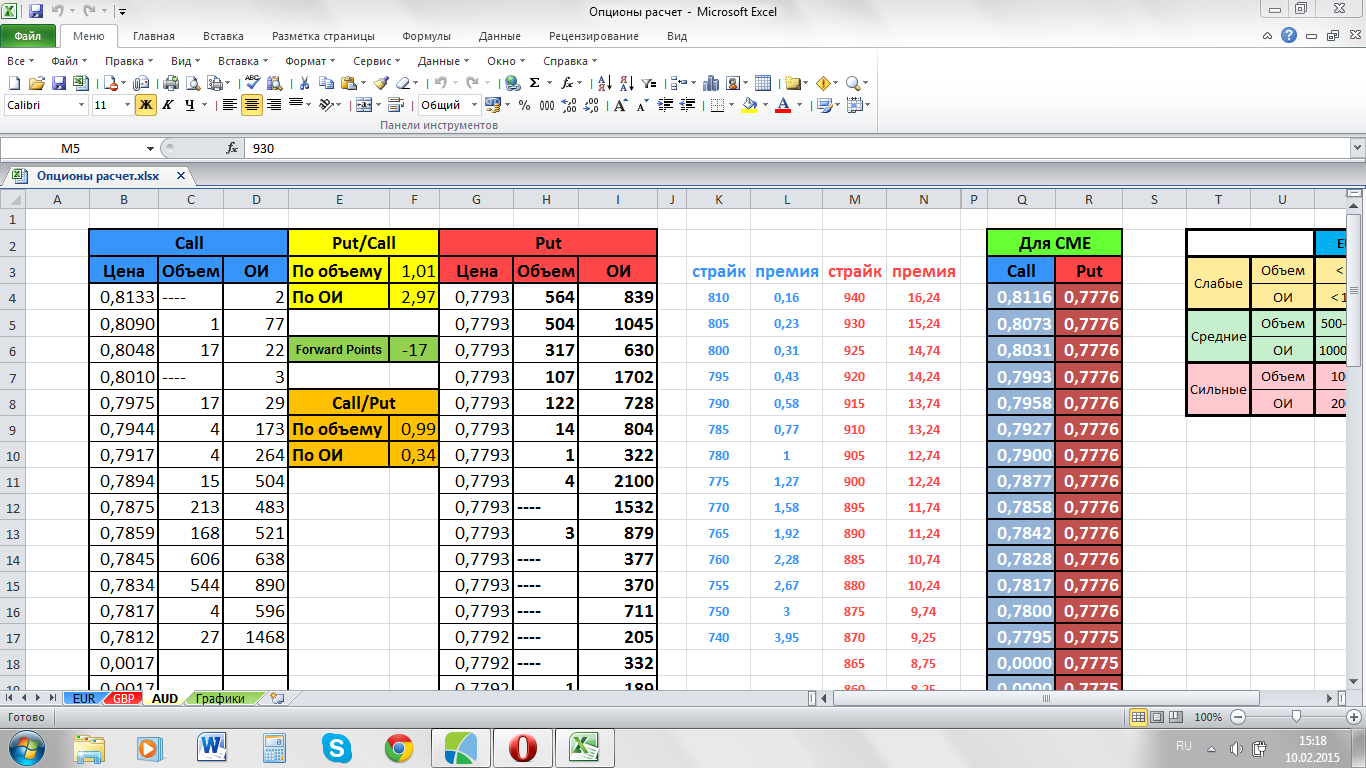This screenshot has width=1366, height=768.
Task: Open the Все menu dropdown
Action: [18, 61]
